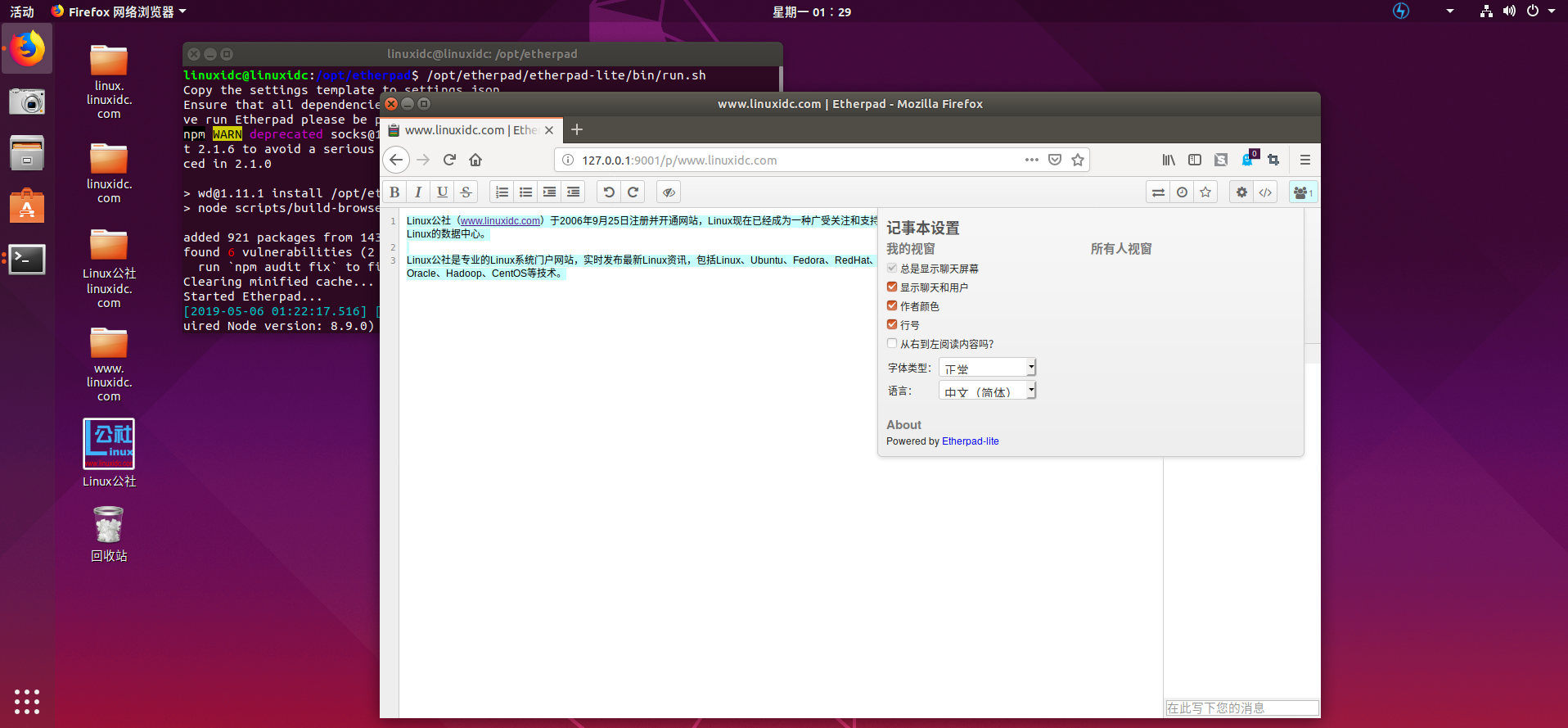The image size is (1568, 728).
Task: Open the 语言 language dropdown
Action: pyautogui.click(x=988, y=391)
